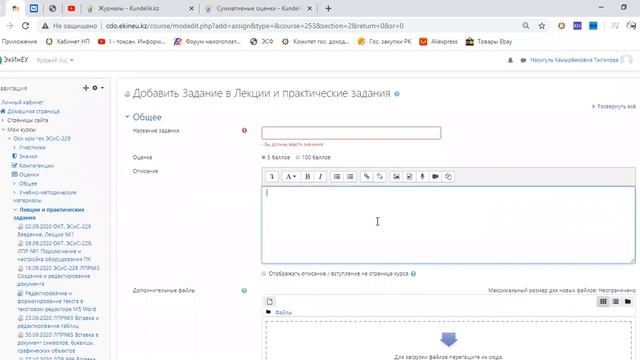The height and width of the screenshot is (360, 640).
Task: Switch file manager to icon grid view
Action: [x=603, y=302]
